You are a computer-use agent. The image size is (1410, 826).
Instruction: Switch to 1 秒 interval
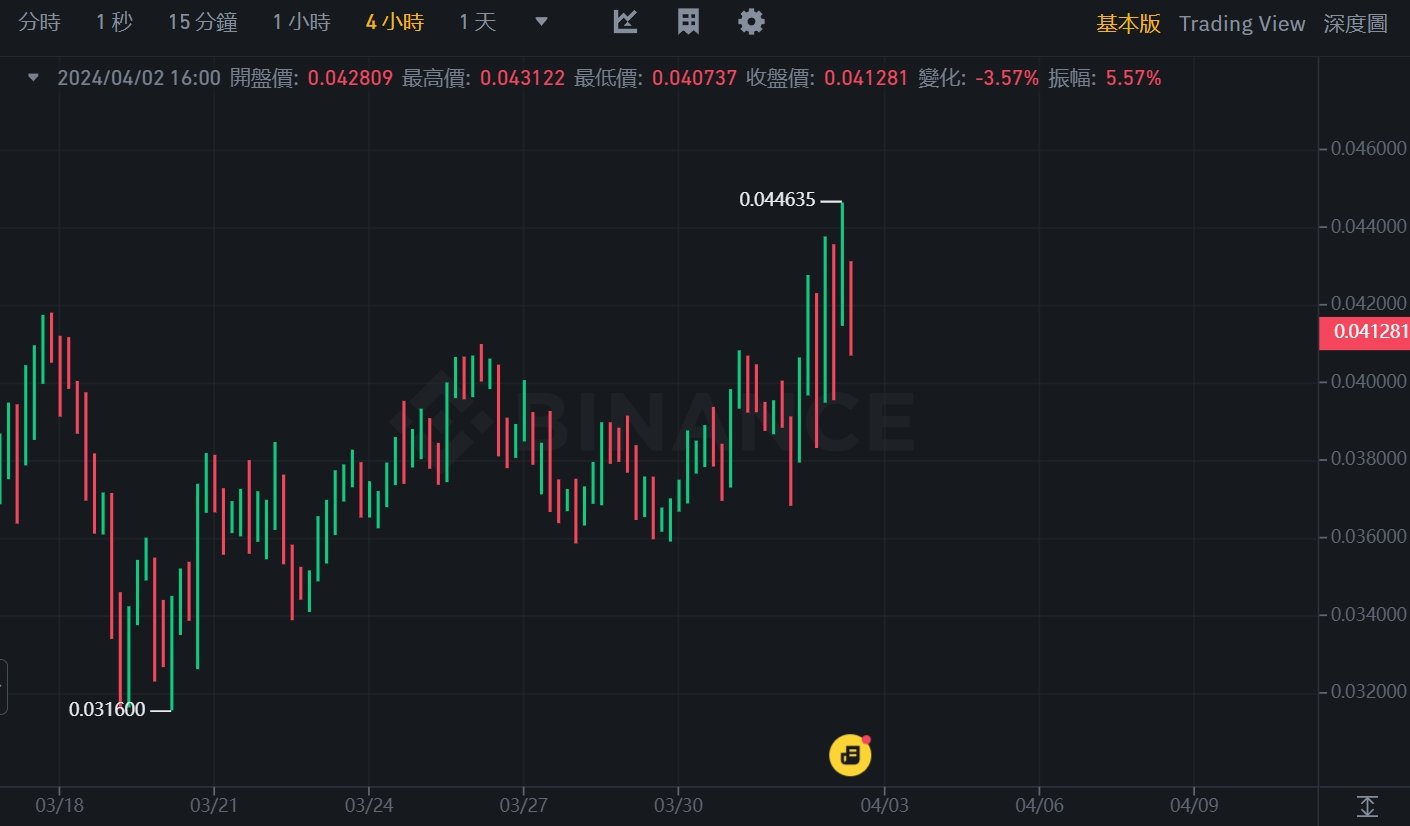coord(114,23)
